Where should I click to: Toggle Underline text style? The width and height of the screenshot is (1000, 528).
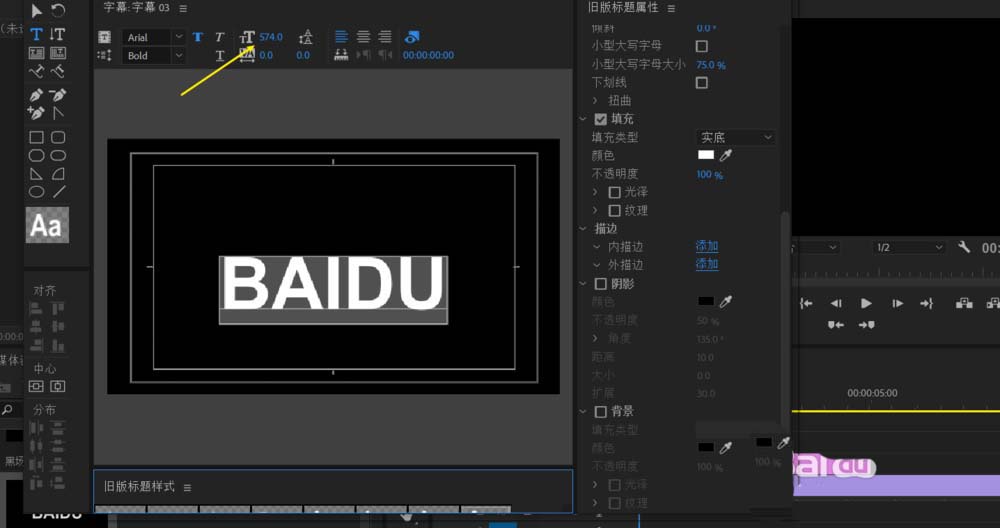click(x=219, y=55)
